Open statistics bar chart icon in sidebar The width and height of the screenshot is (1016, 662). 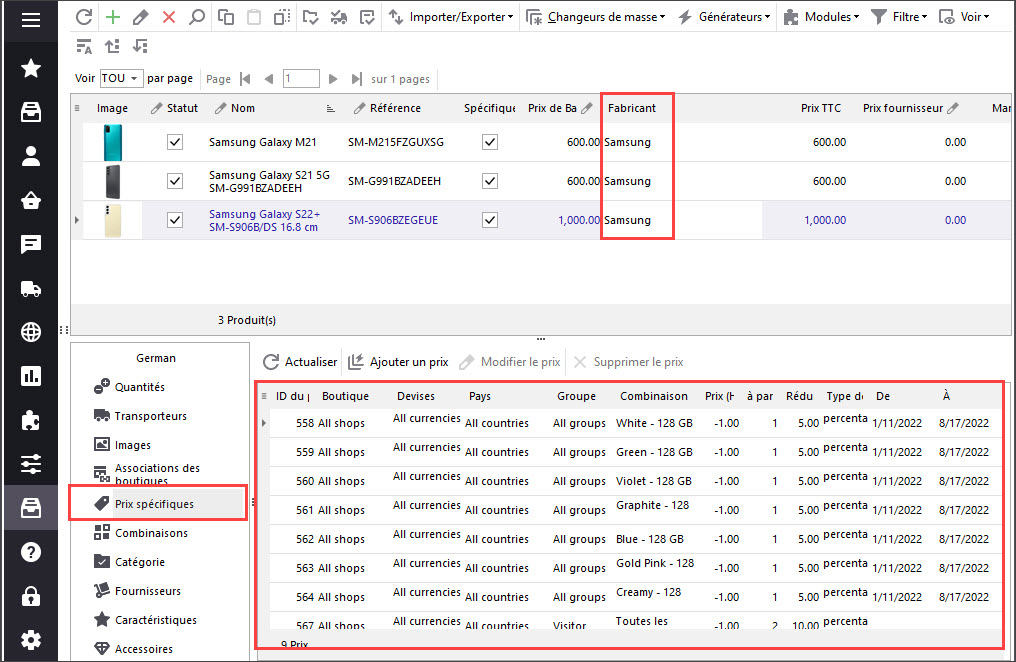[30, 376]
